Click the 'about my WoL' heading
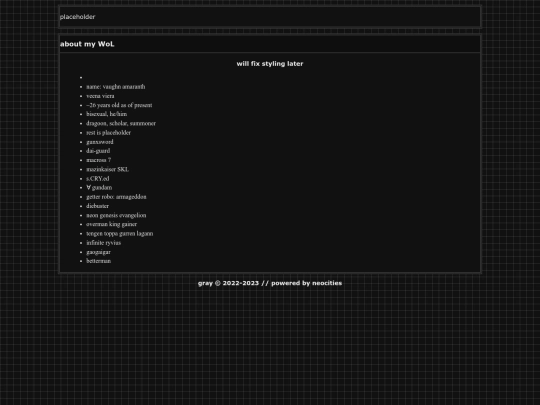The height and width of the screenshot is (405, 540). (87, 44)
